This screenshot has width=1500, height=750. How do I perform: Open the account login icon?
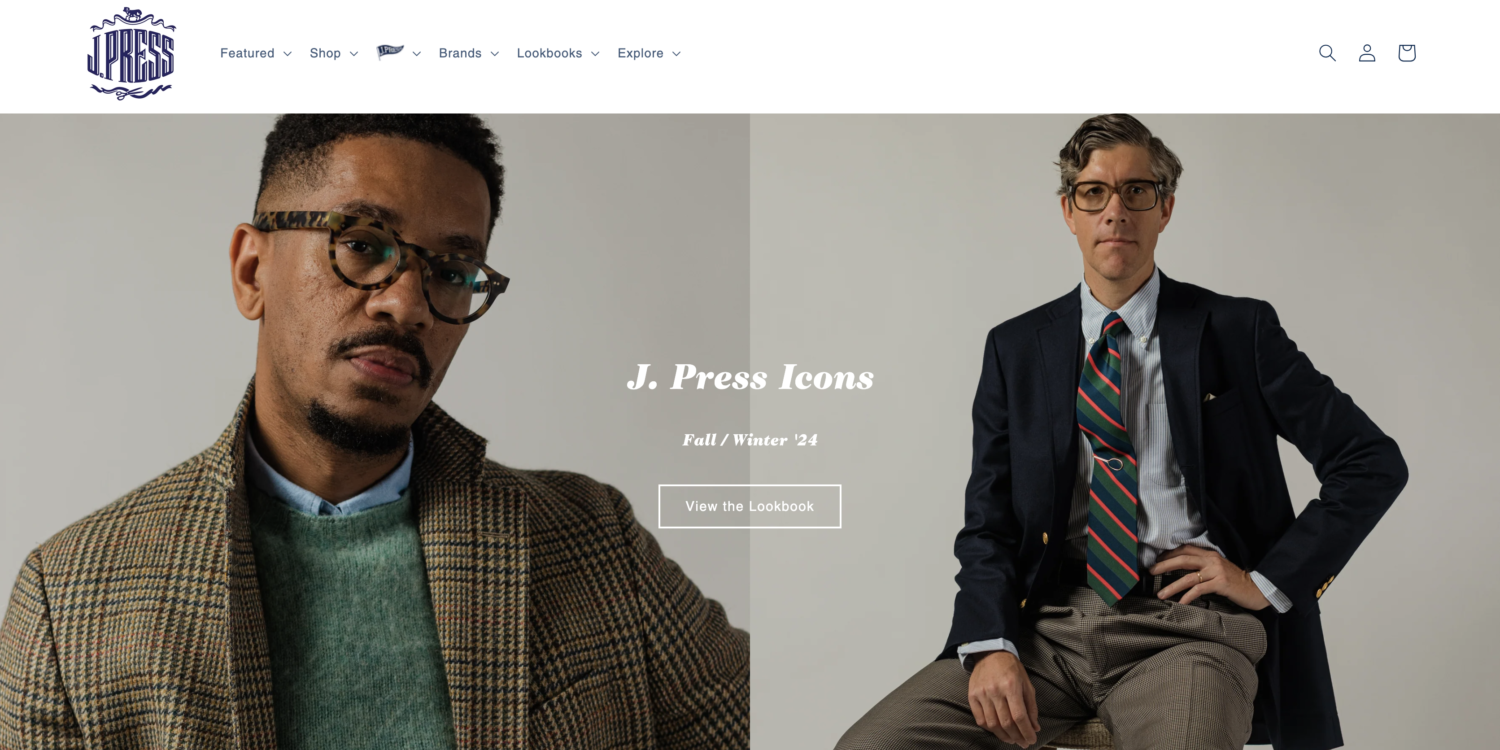click(x=1367, y=53)
